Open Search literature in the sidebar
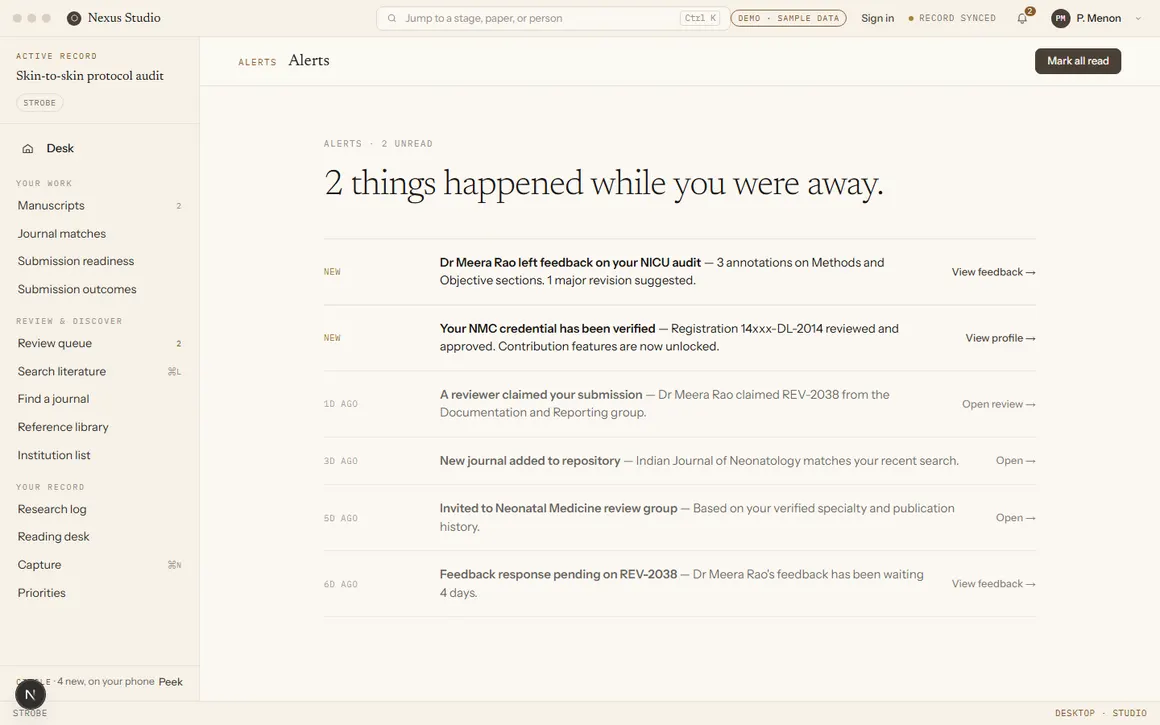 (100, 371)
